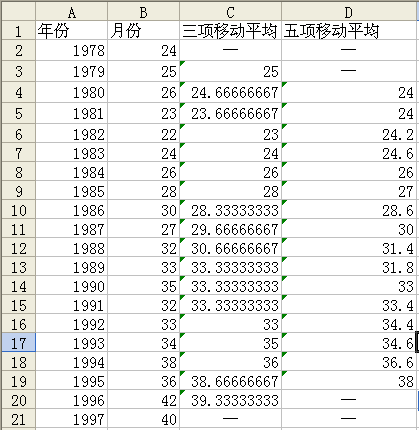Click five-term value 30 in the 1987 row
This screenshot has height=430, width=419.
(350, 229)
